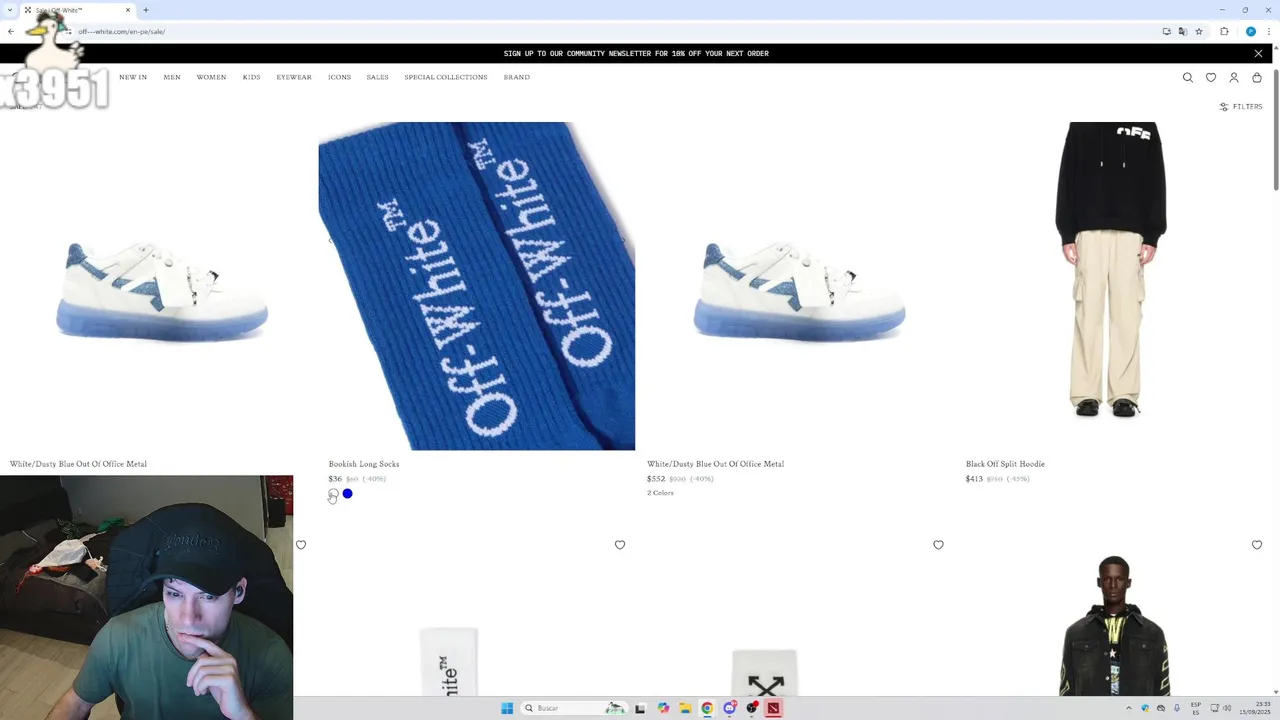Open the OBS Studio taskbar icon
Screen dimensions: 1280x720
(x=751, y=708)
